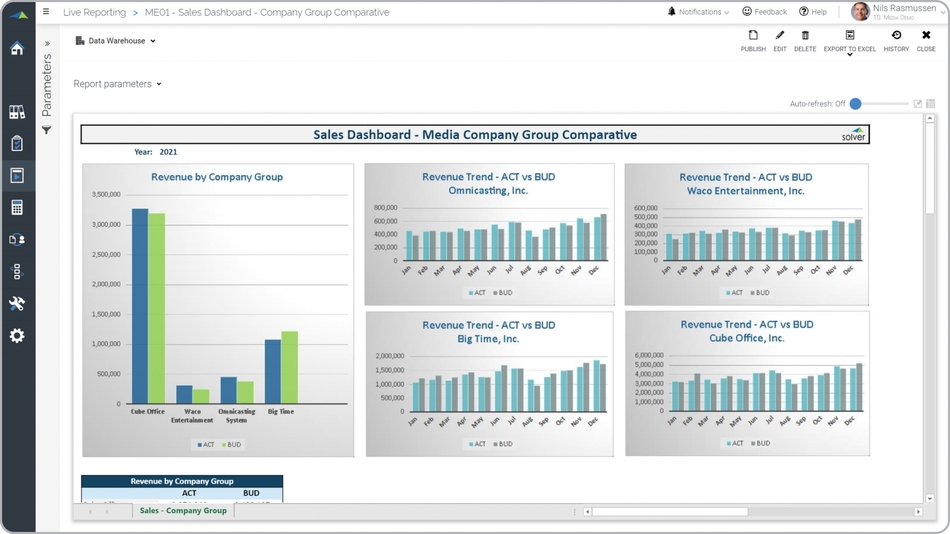Click the Parameters filter funnel icon
This screenshot has width=950, height=534.
(46, 130)
